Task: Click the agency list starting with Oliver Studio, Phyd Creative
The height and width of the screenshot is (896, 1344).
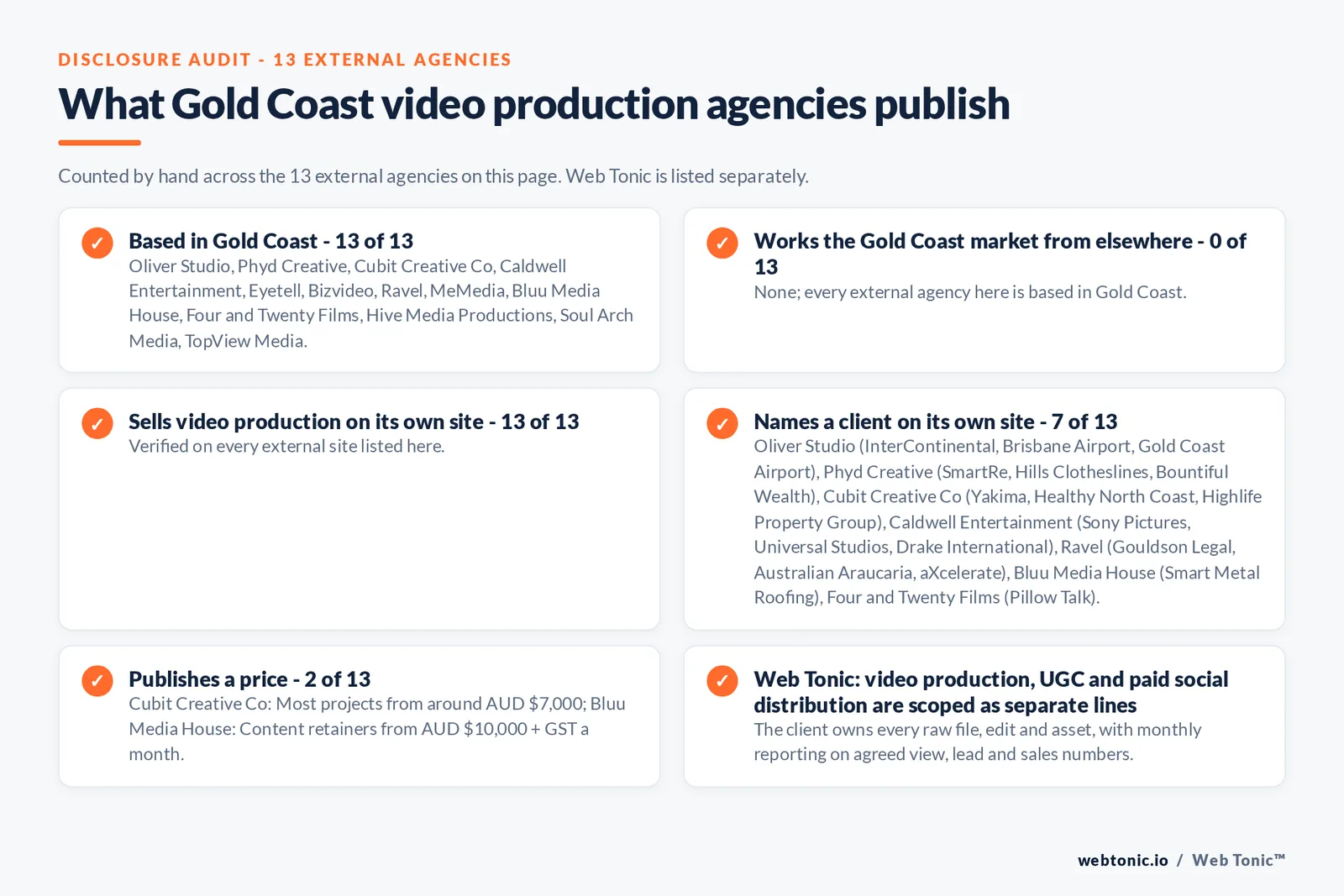Action: pos(381,303)
